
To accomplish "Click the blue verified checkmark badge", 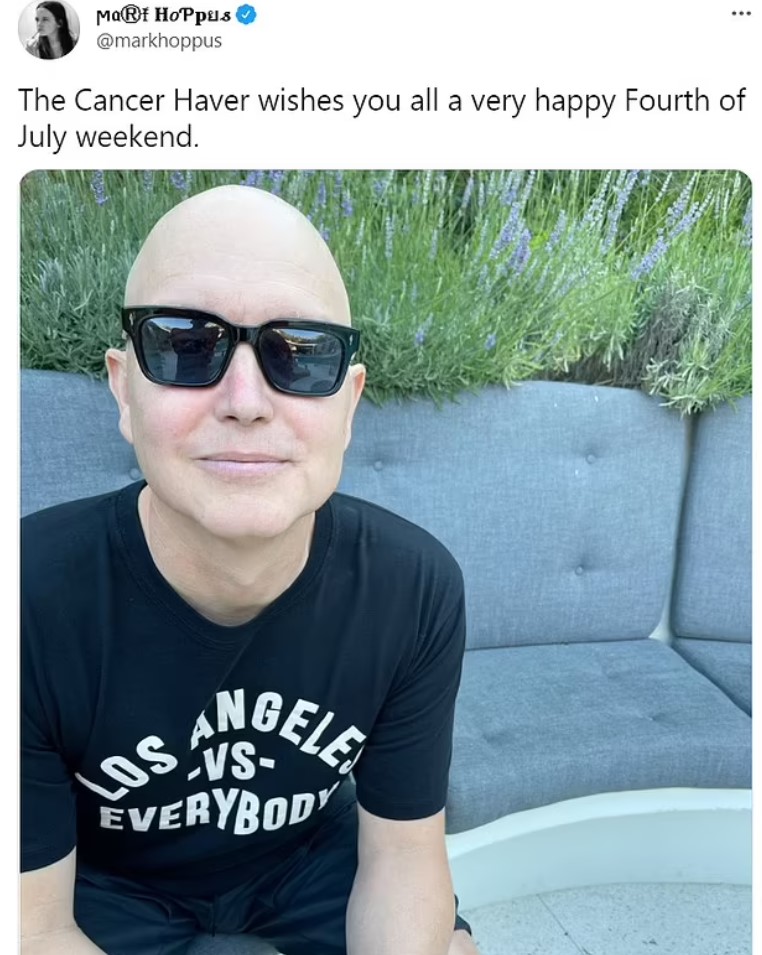I will [x=245, y=15].
